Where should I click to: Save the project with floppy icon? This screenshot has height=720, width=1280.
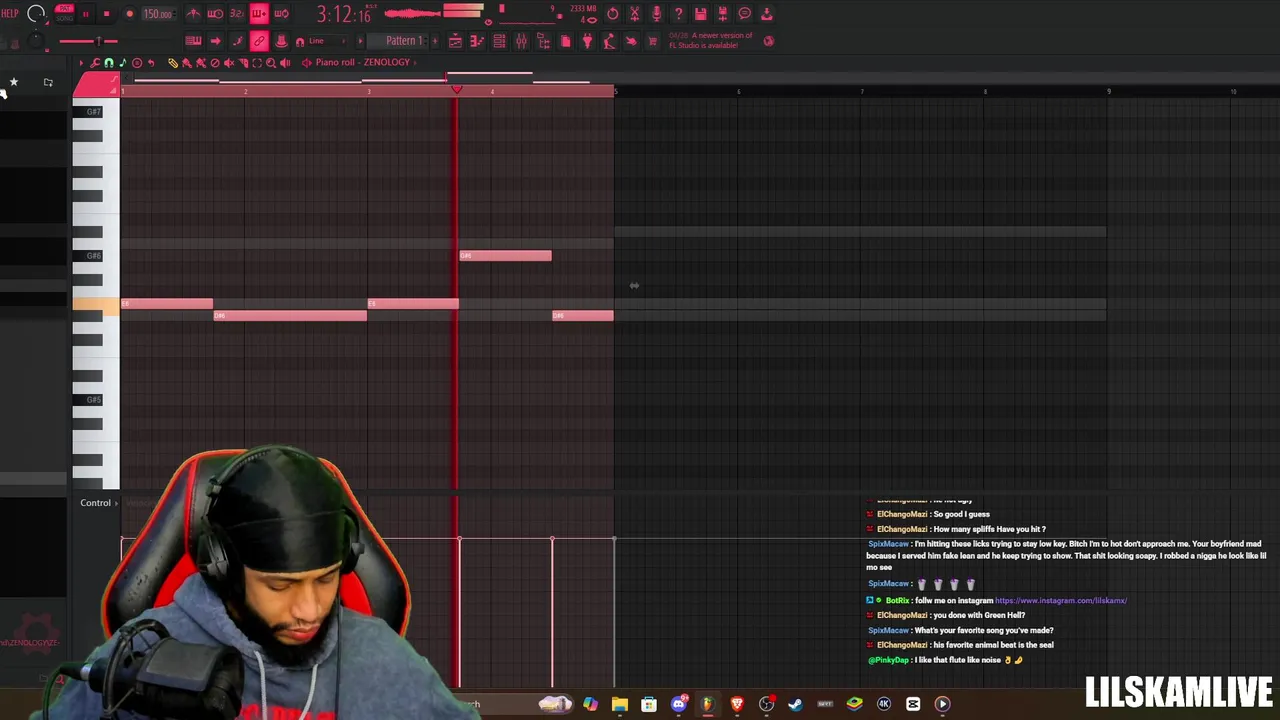[700, 14]
